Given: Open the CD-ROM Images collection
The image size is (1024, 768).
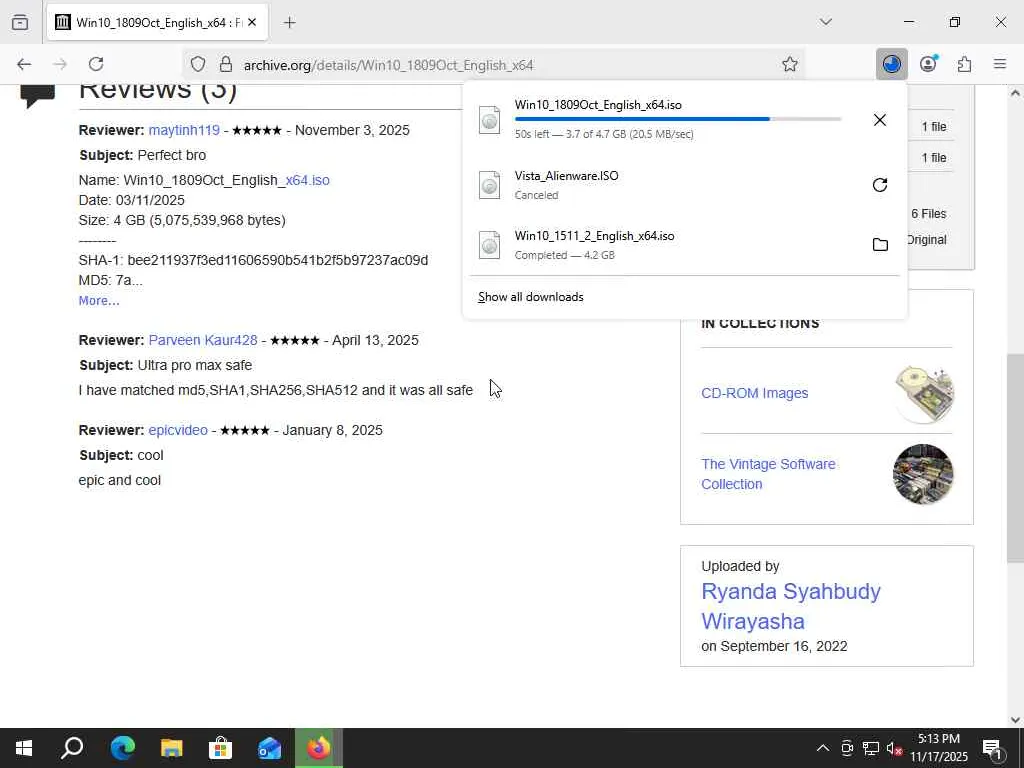Looking at the screenshot, I should tap(754, 393).
